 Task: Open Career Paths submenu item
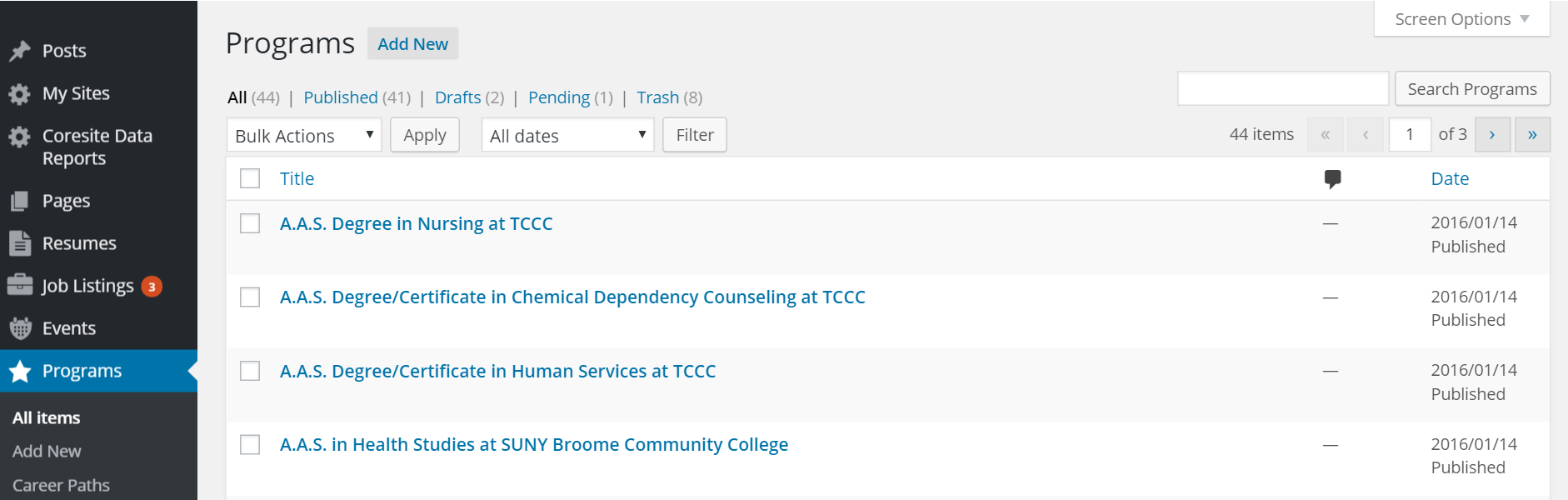pyautogui.click(x=61, y=485)
